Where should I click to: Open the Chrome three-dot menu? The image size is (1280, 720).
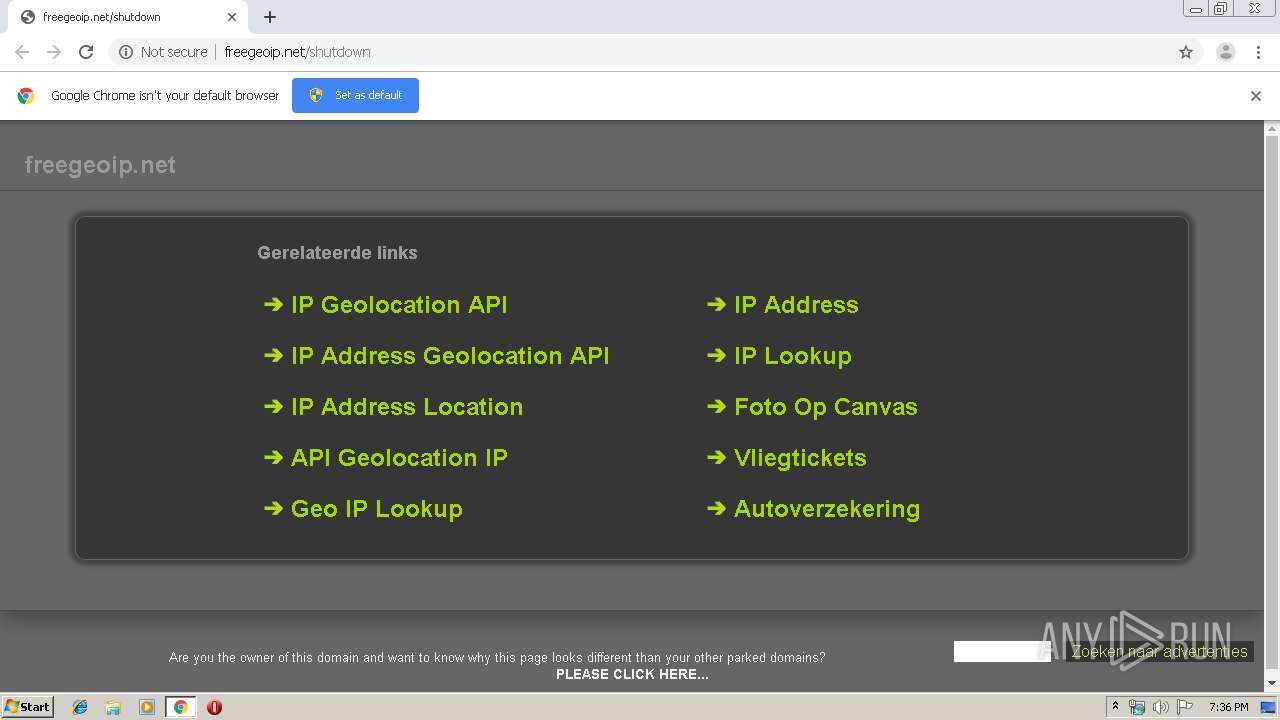(x=1259, y=52)
